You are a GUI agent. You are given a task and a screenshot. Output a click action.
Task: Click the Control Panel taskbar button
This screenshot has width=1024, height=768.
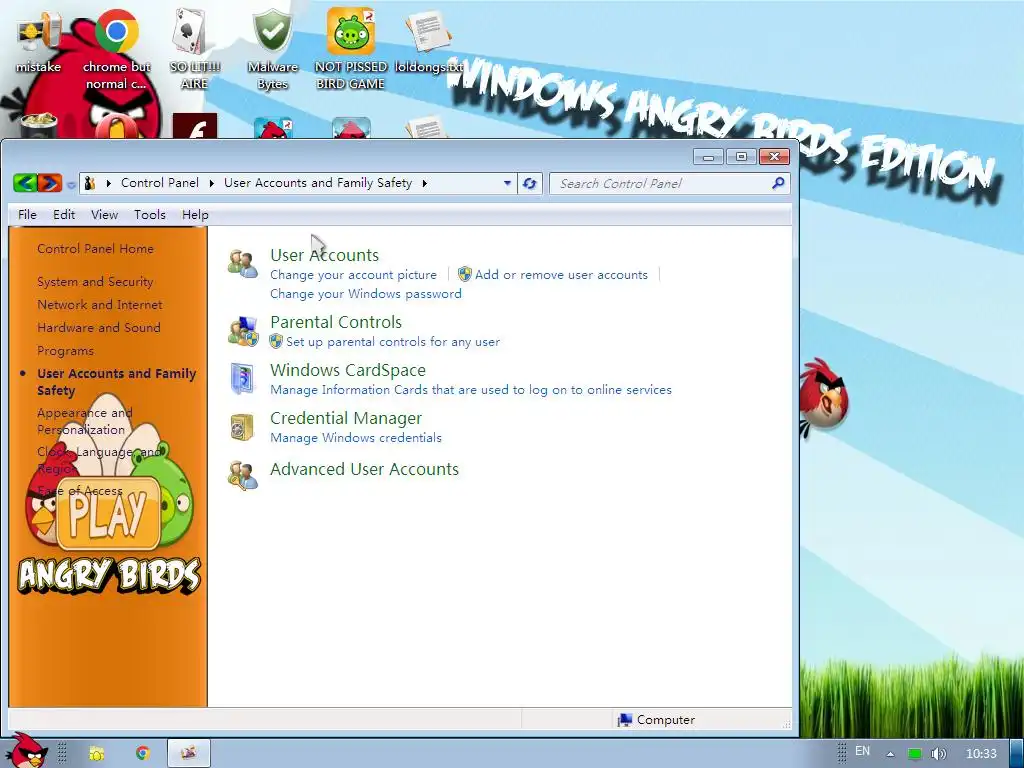(x=189, y=753)
